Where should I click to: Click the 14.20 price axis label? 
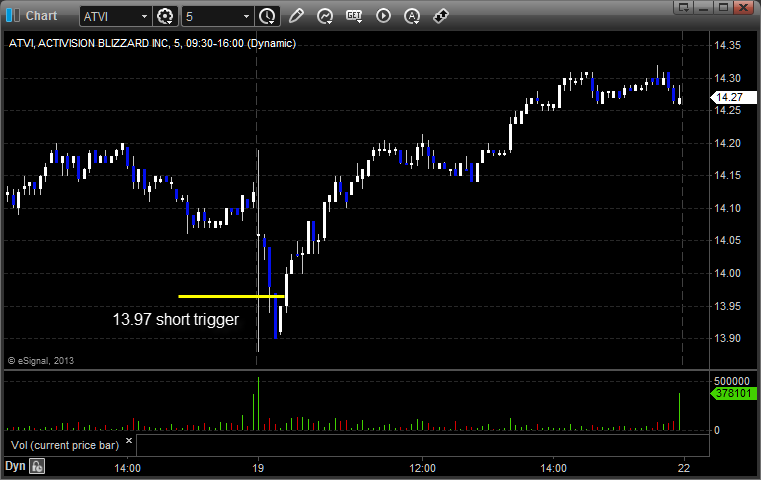[x=728, y=143]
